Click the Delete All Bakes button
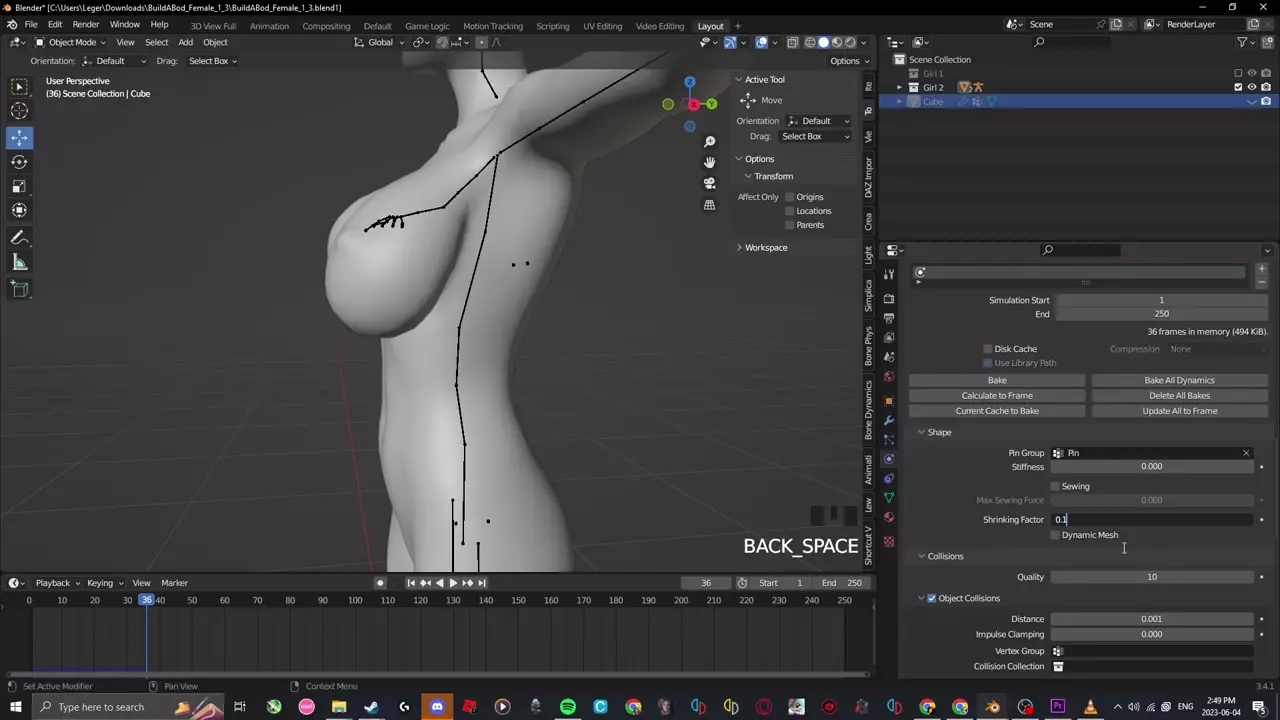This screenshot has width=1280, height=720. [x=1179, y=395]
